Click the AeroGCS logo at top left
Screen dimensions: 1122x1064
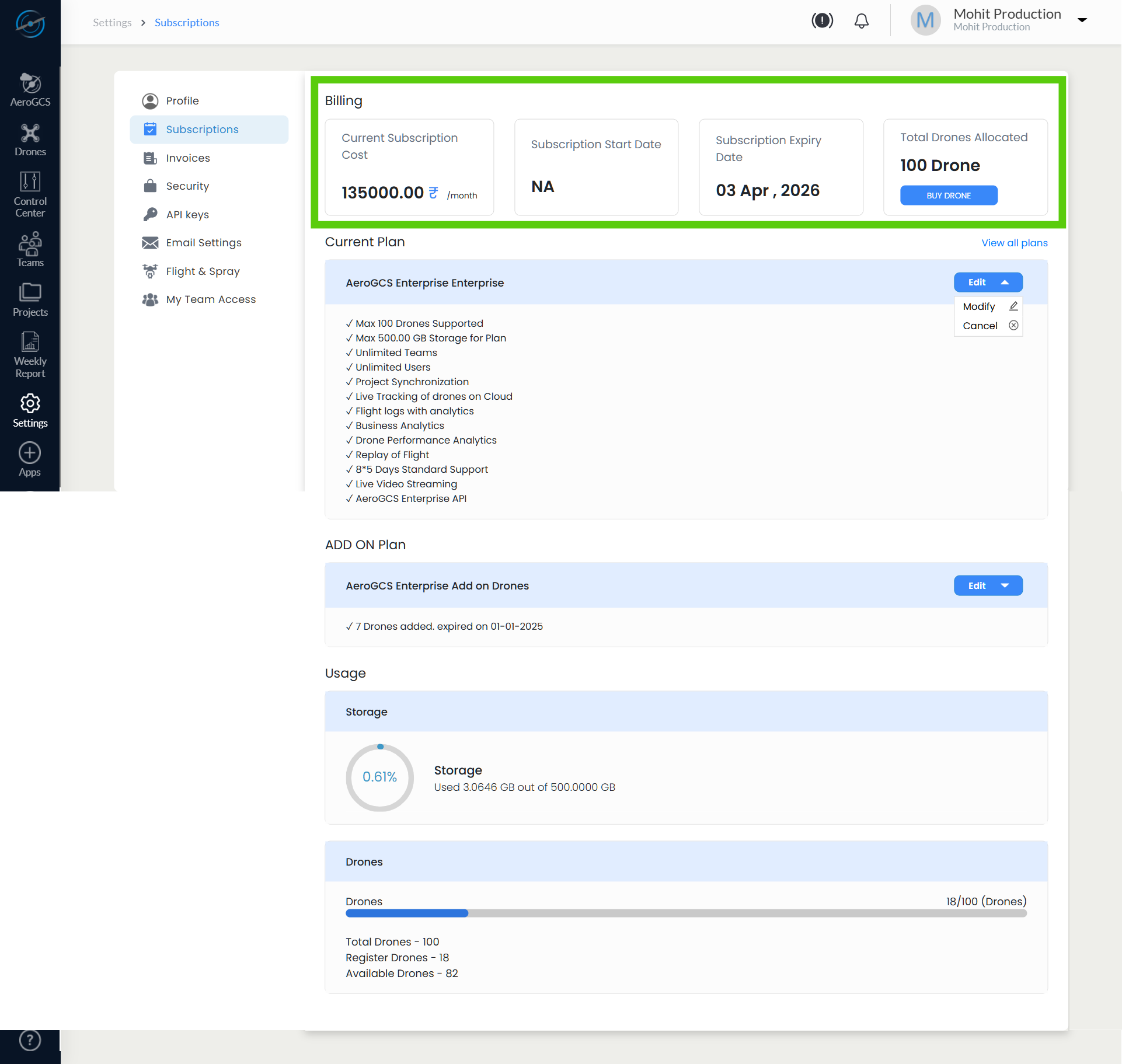click(30, 23)
